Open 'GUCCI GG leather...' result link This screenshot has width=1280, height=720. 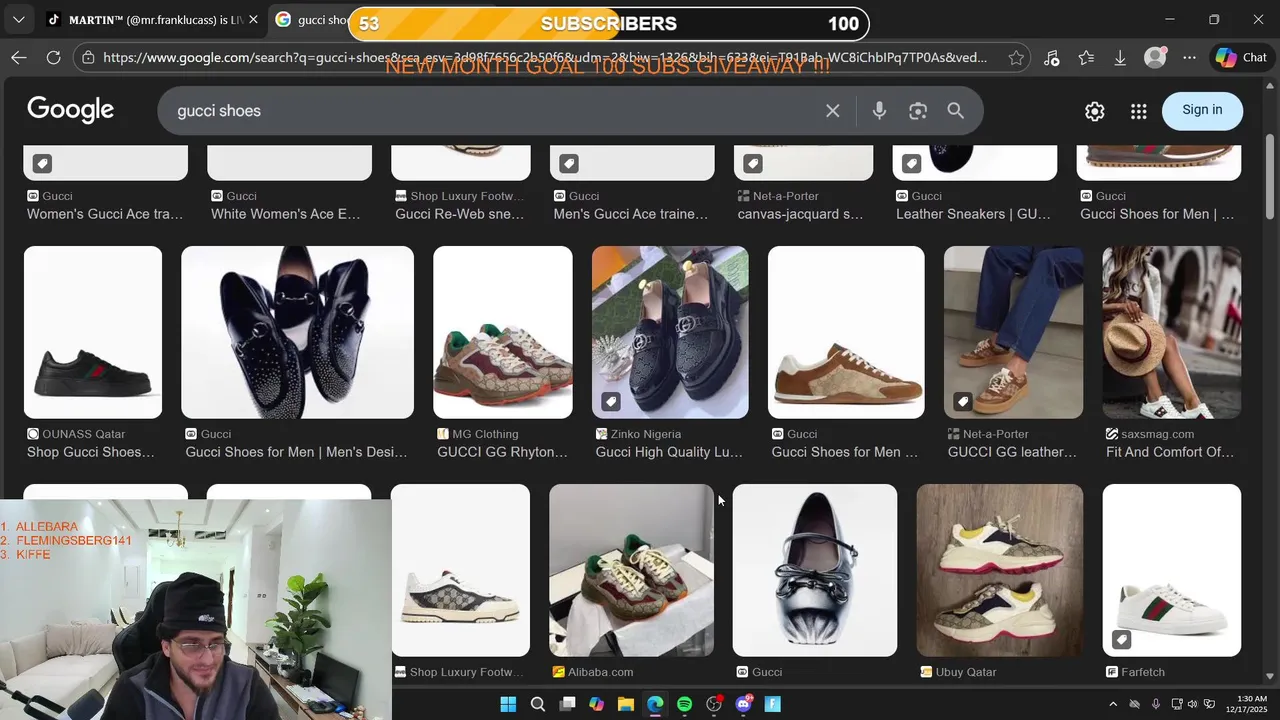point(1012,452)
